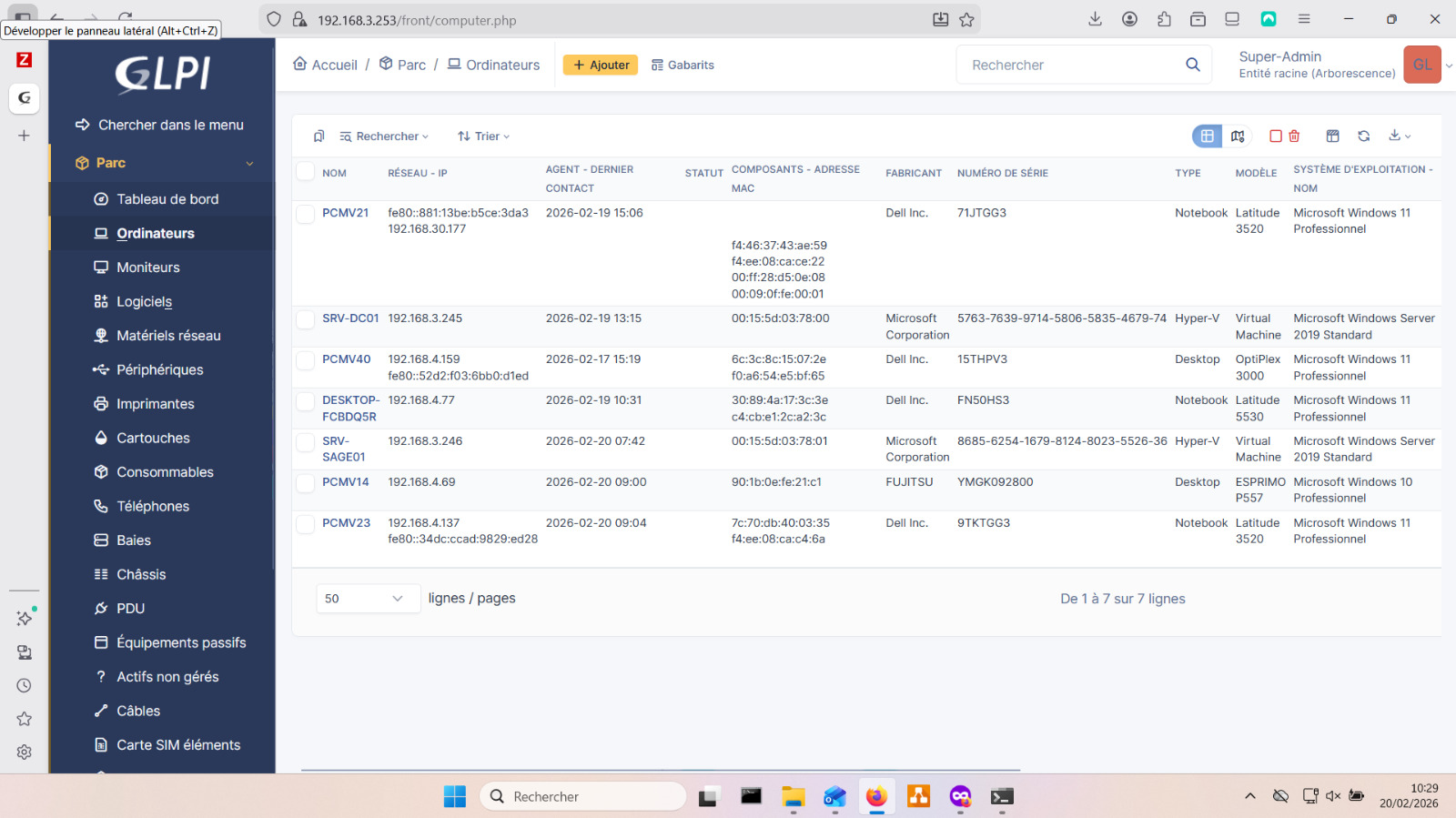Check the DESKTOP-FCBDQ5R row checkbox
Viewport: 1456px width, 818px height.
pyautogui.click(x=306, y=401)
